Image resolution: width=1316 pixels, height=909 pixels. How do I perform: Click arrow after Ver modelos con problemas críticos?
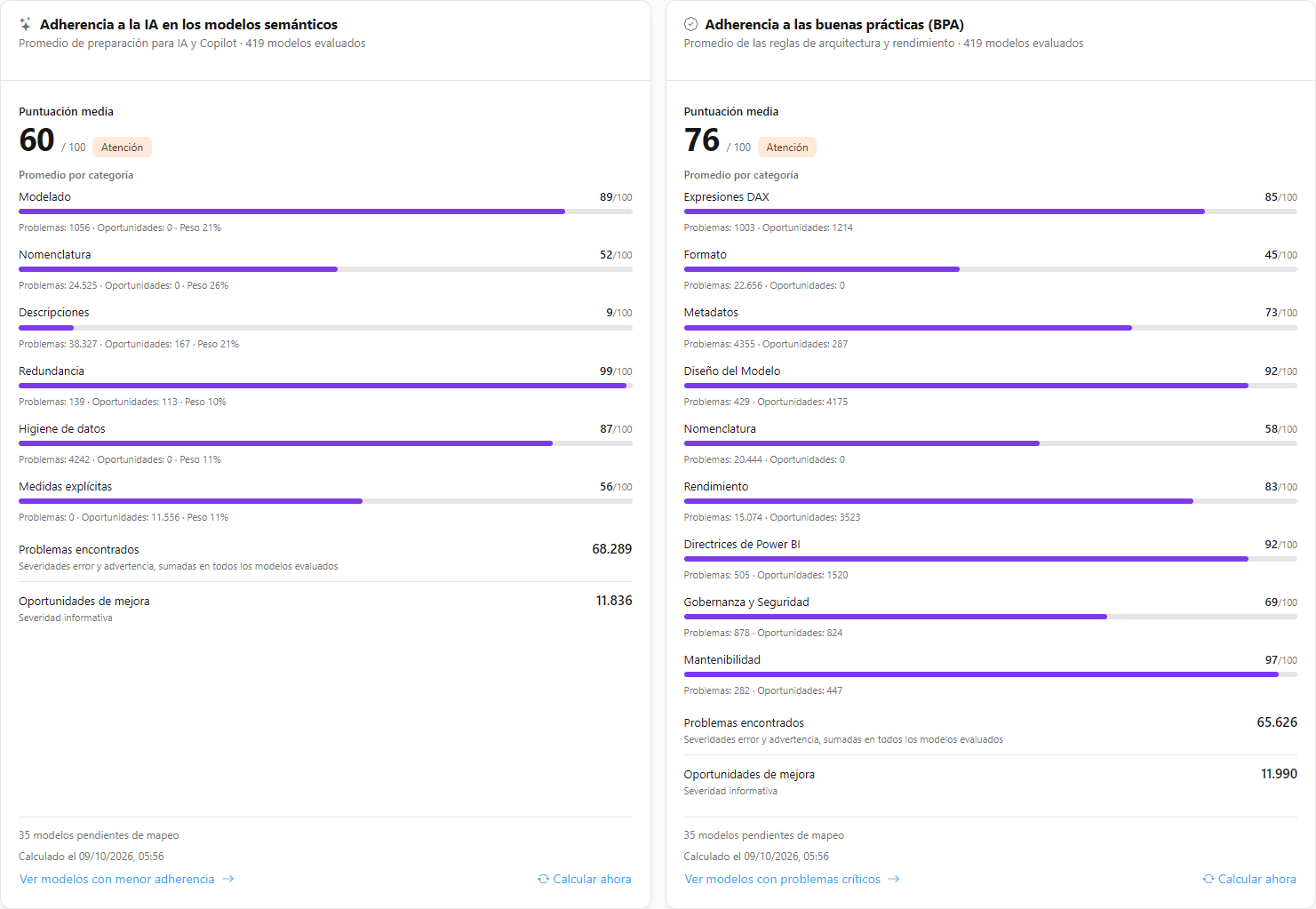pyautogui.click(x=894, y=879)
